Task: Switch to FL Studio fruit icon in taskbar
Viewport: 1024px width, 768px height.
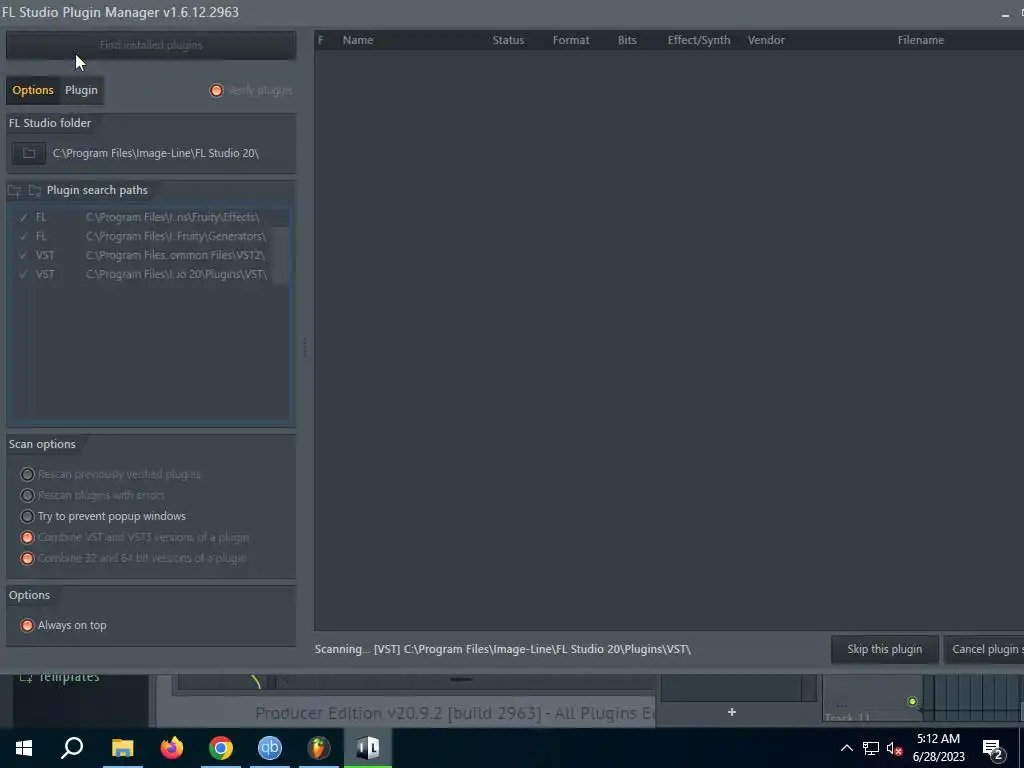Action: 319,748
